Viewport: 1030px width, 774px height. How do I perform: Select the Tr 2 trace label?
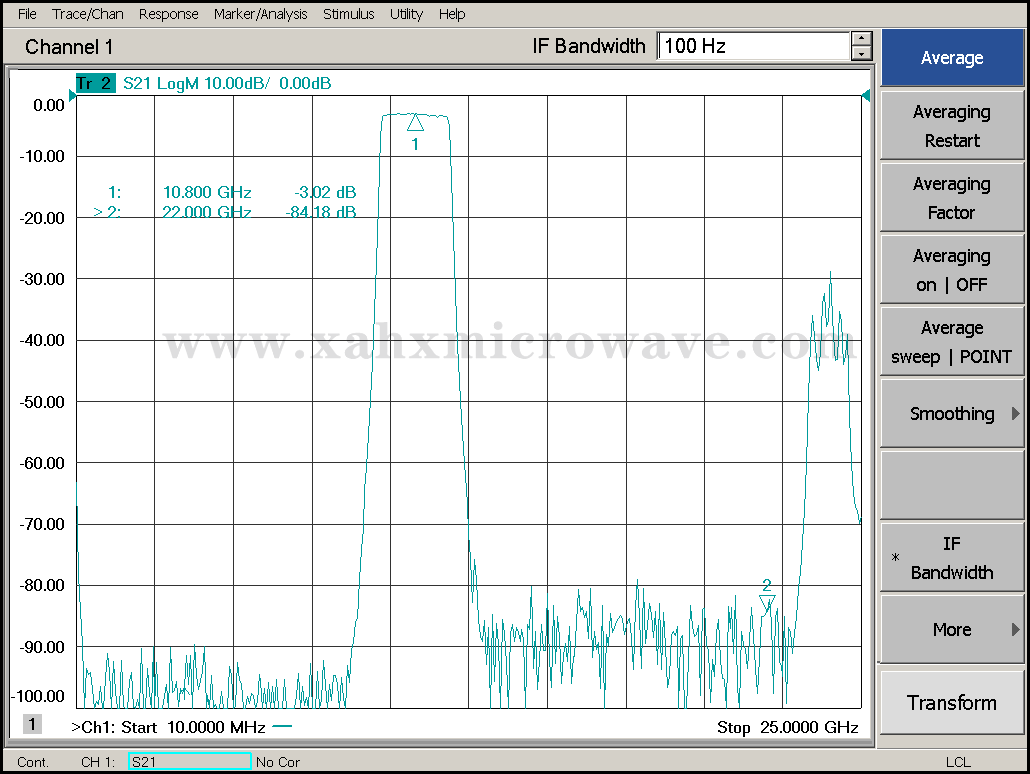pyautogui.click(x=95, y=83)
